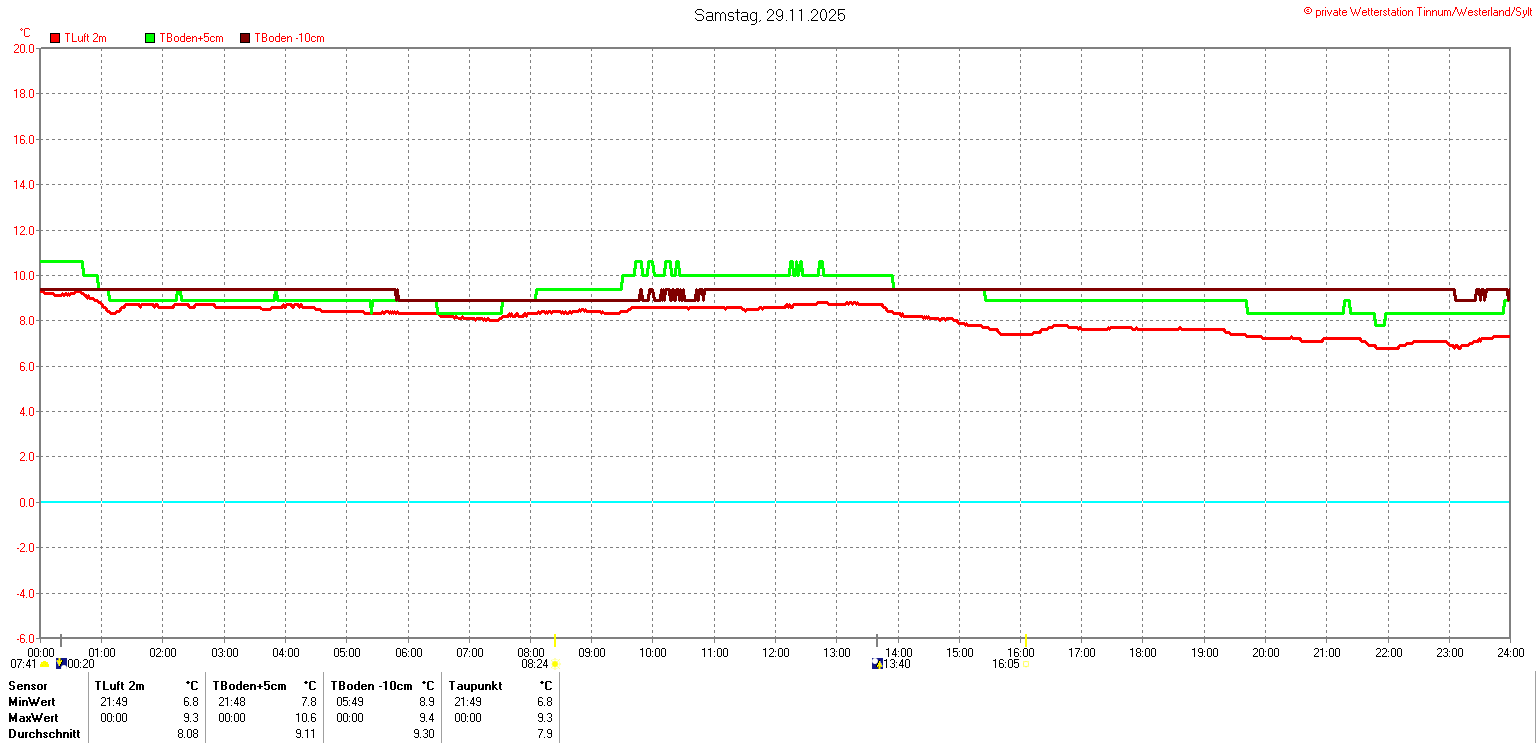Click the Sensor header in the statistics table

coord(28,686)
